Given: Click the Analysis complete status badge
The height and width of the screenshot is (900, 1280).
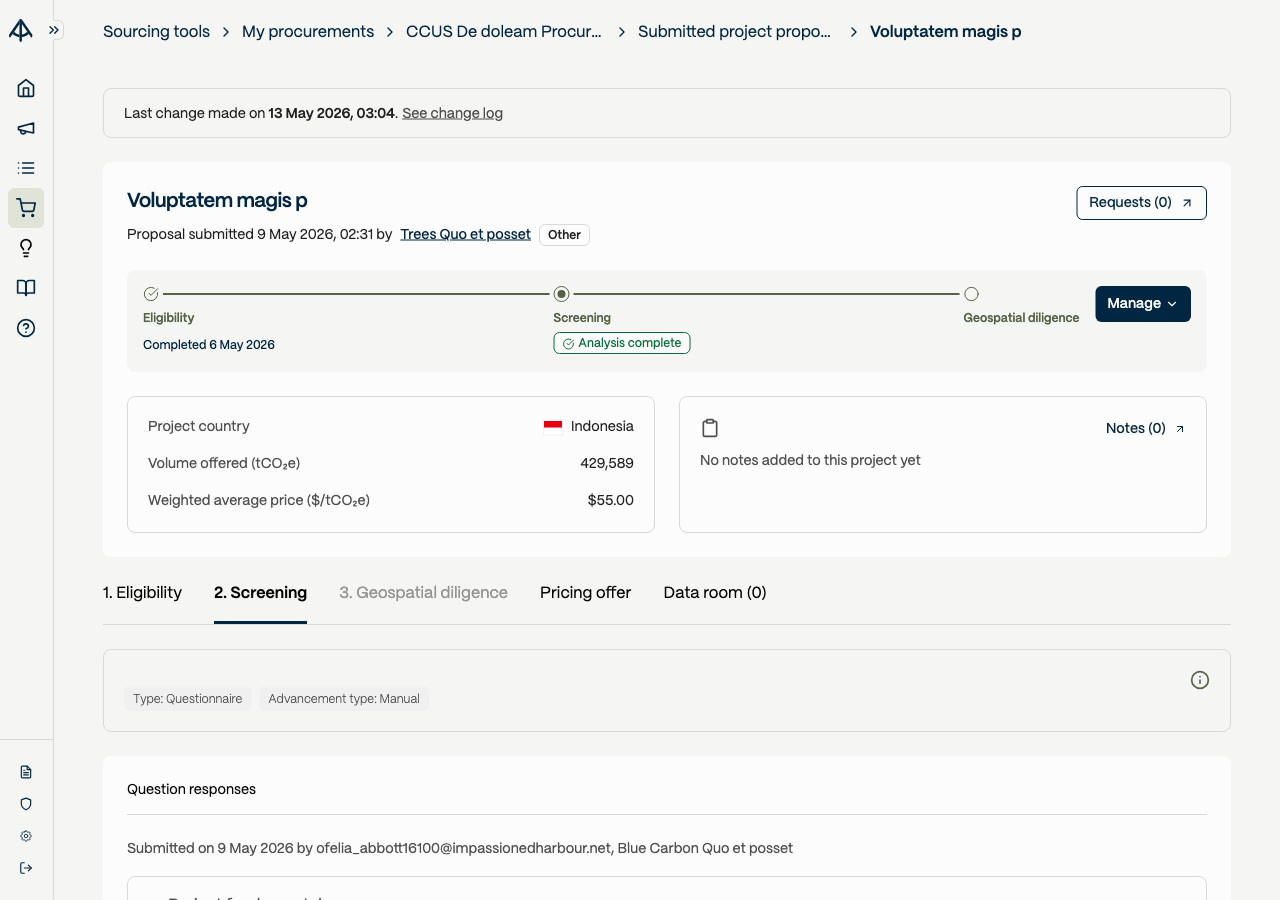Looking at the screenshot, I should (x=622, y=343).
